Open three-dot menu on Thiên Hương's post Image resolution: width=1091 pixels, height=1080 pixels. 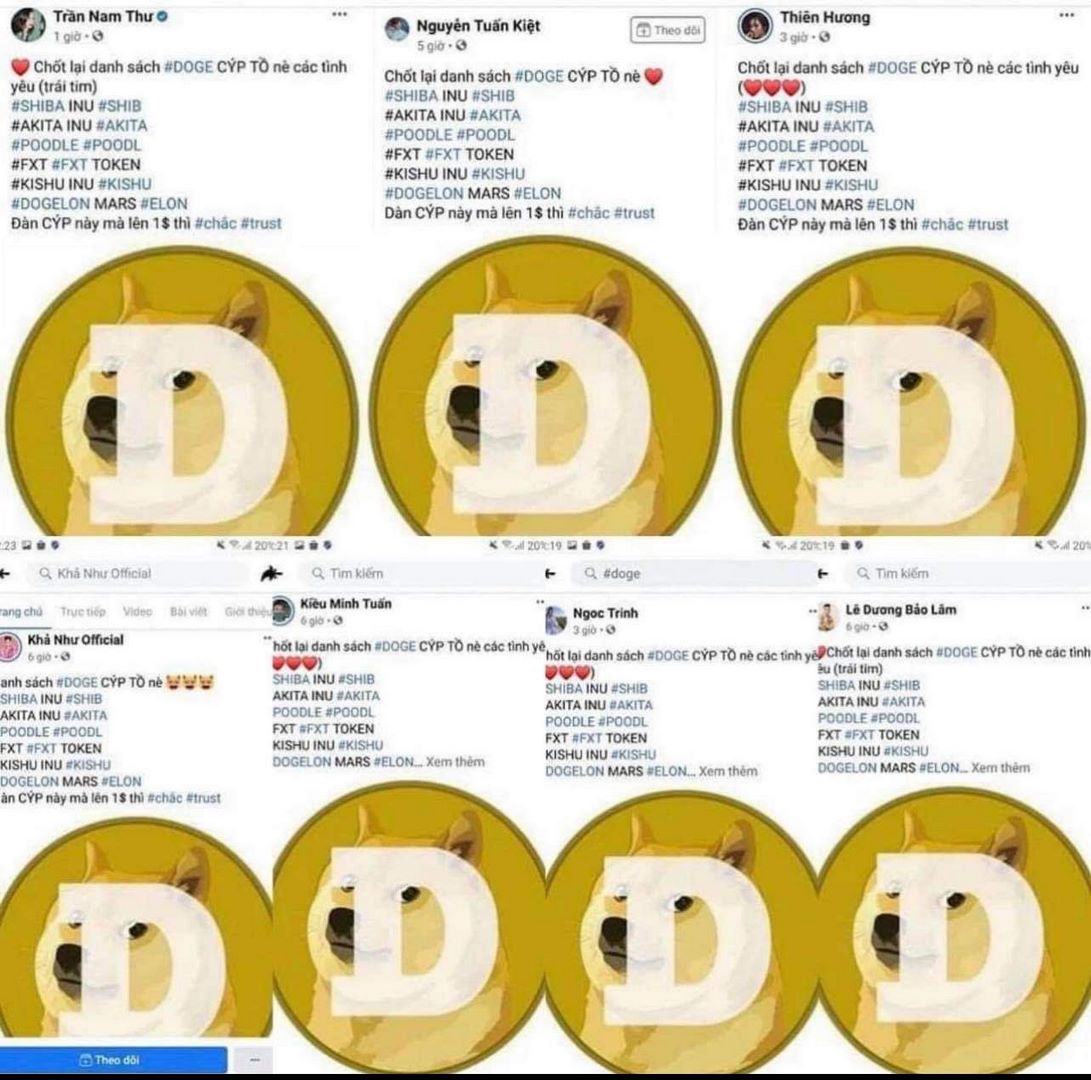[1066, 15]
